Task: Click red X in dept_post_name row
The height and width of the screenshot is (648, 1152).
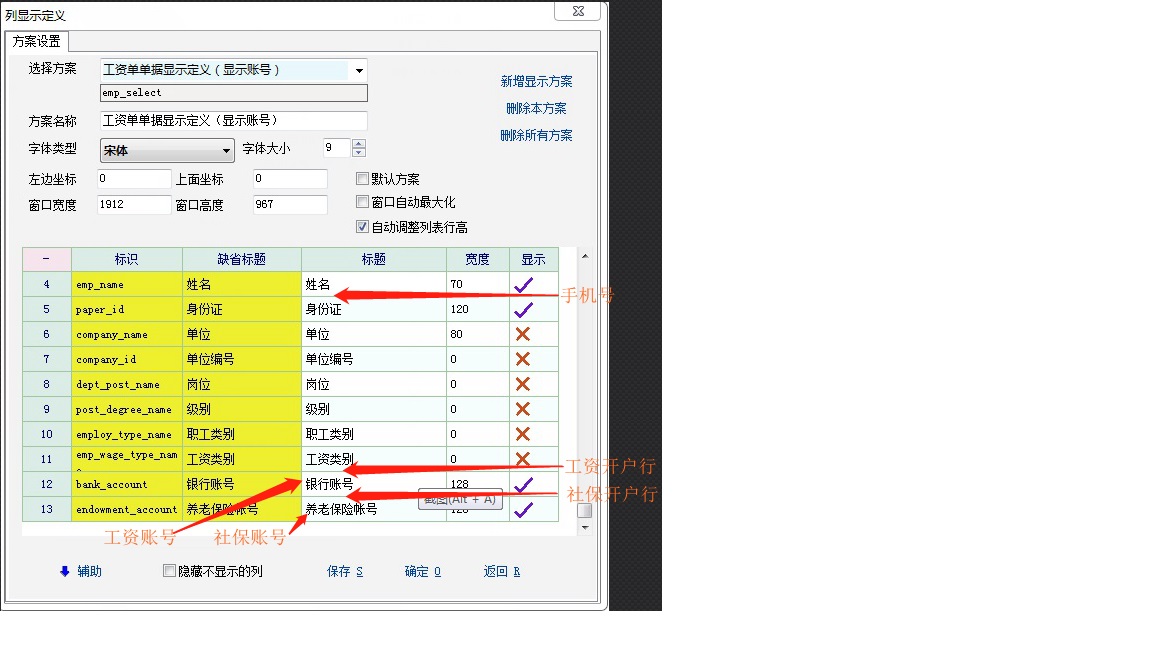Action: (523, 385)
